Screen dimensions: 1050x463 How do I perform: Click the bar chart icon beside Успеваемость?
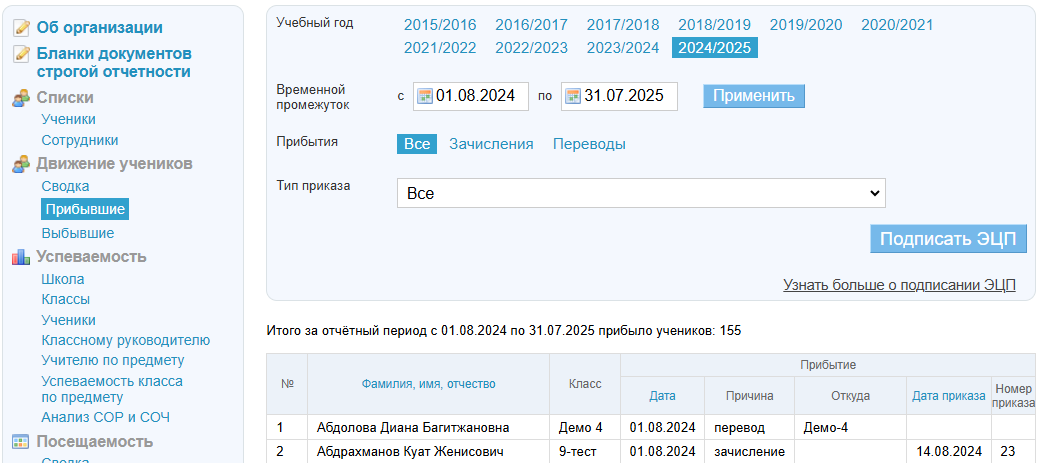tap(21, 257)
